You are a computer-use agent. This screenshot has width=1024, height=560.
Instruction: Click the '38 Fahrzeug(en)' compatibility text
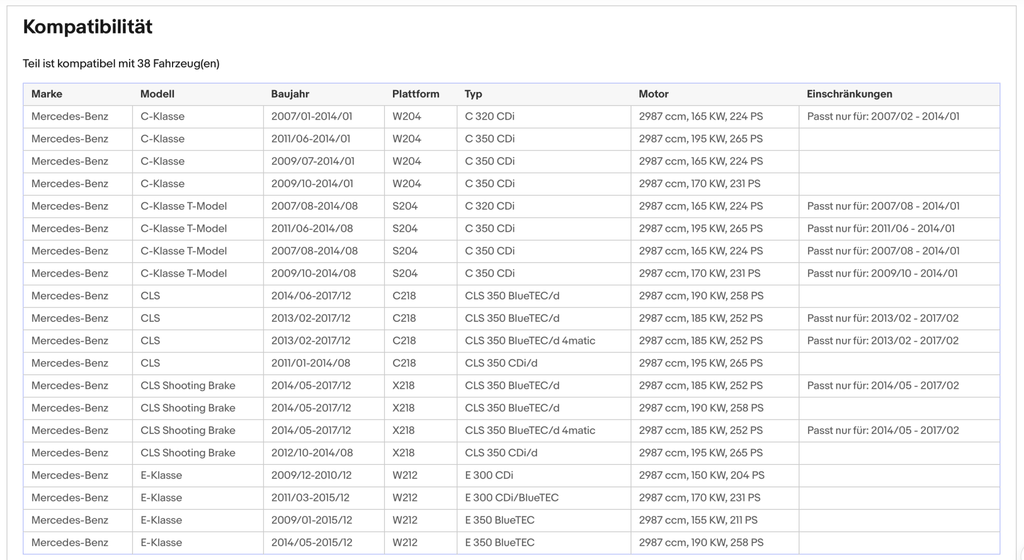pyautogui.click(x=178, y=63)
